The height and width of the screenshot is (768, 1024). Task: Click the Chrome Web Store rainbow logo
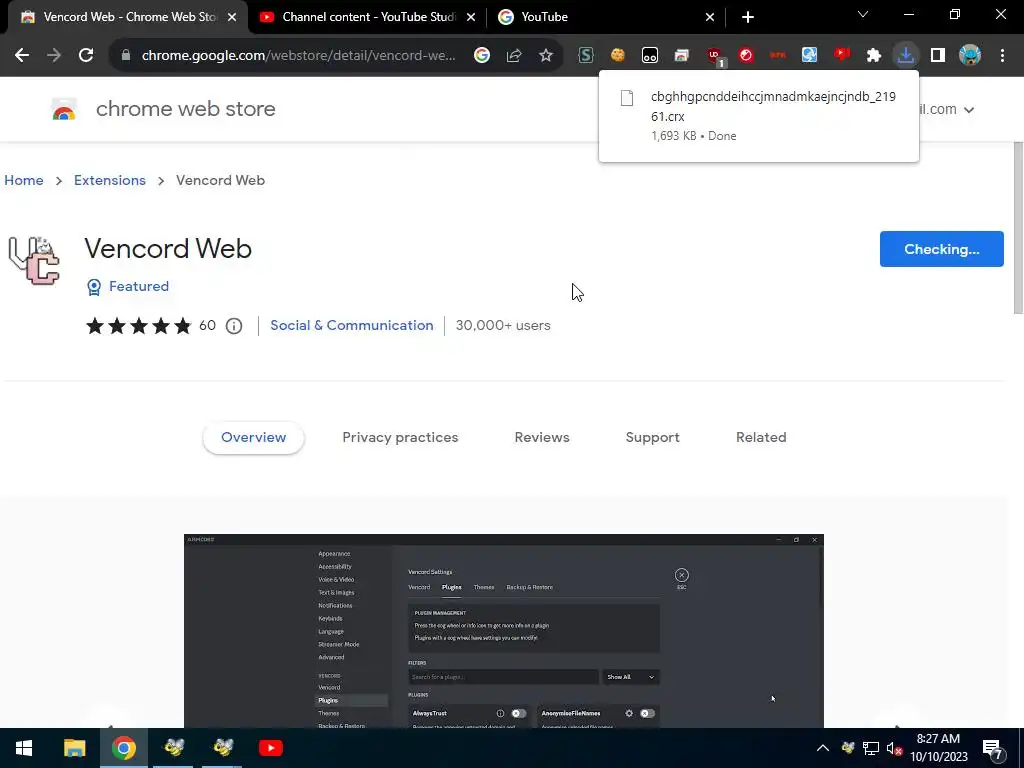(x=64, y=109)
